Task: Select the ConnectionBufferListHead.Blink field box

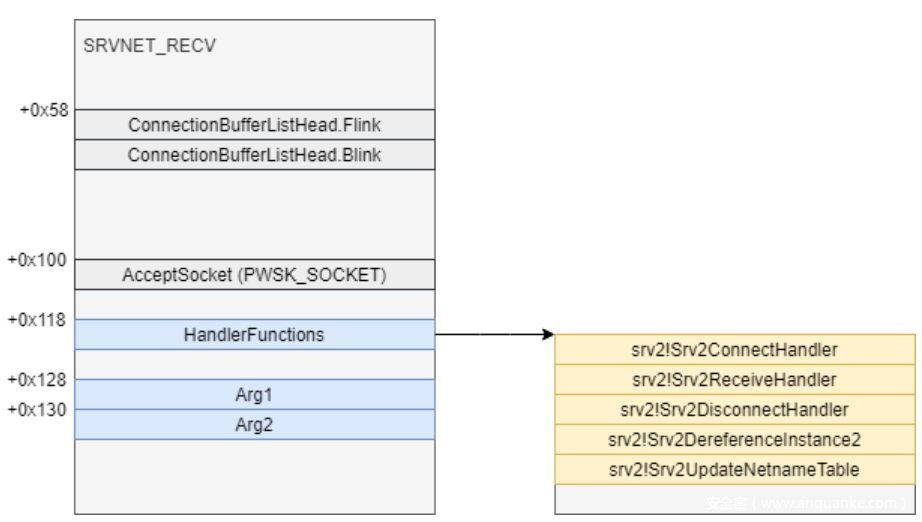Action: tap(254, 155)
